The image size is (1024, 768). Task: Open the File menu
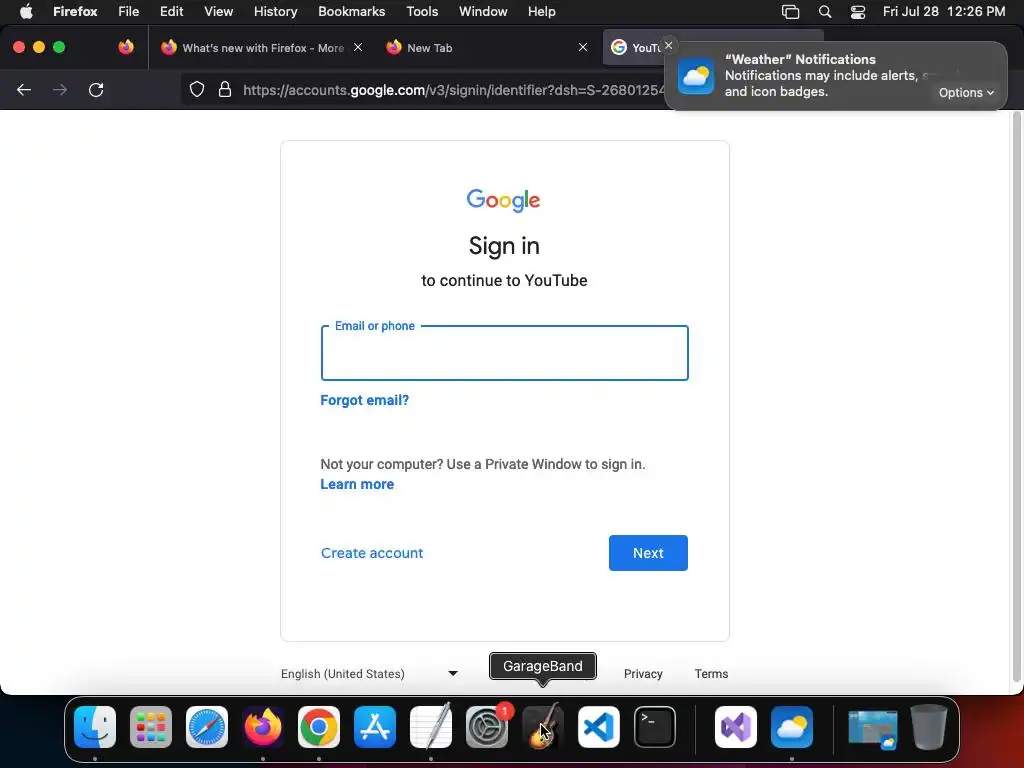tap(129, 12)
